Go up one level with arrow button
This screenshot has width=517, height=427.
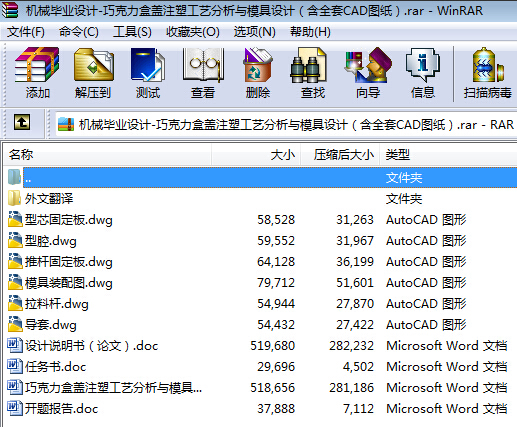click(22, 122)
